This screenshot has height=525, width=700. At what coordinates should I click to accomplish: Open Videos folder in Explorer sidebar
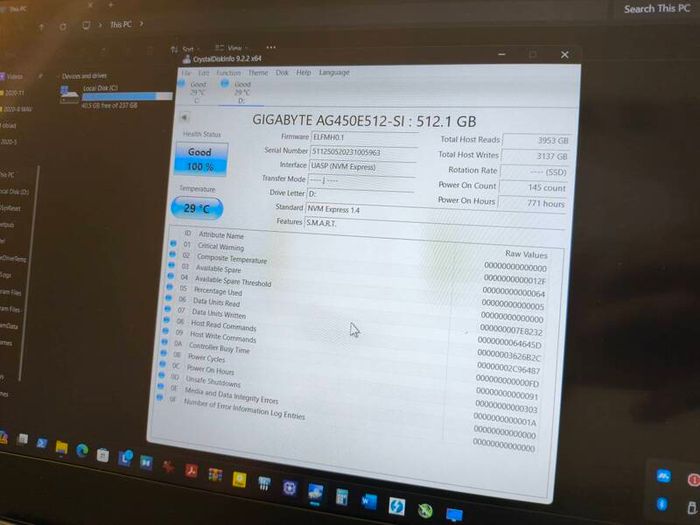(x=12, y=77)
